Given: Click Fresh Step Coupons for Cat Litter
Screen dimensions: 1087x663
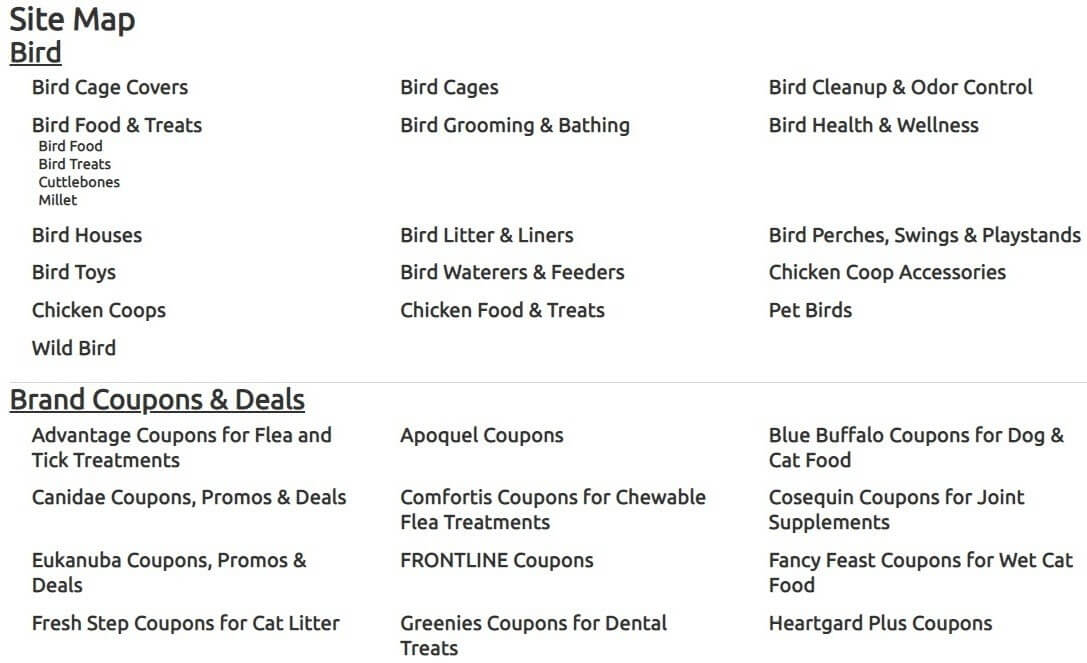Looking at the screenshot, I should coord(186,623).
